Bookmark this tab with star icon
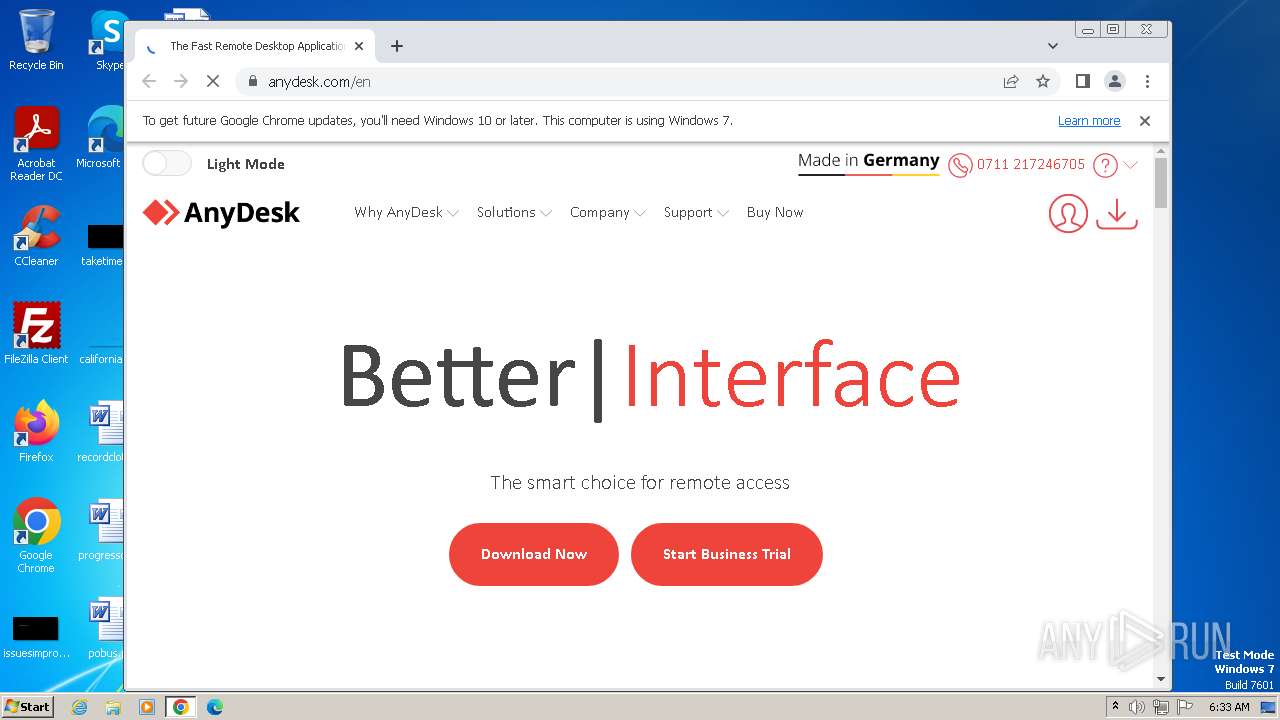This screenshot has height=720, width=1280. click(x=1043, y=81)
